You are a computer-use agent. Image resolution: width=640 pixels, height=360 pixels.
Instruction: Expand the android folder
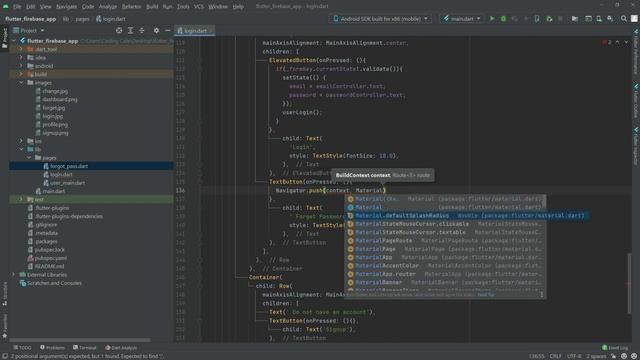coord(21,66)
